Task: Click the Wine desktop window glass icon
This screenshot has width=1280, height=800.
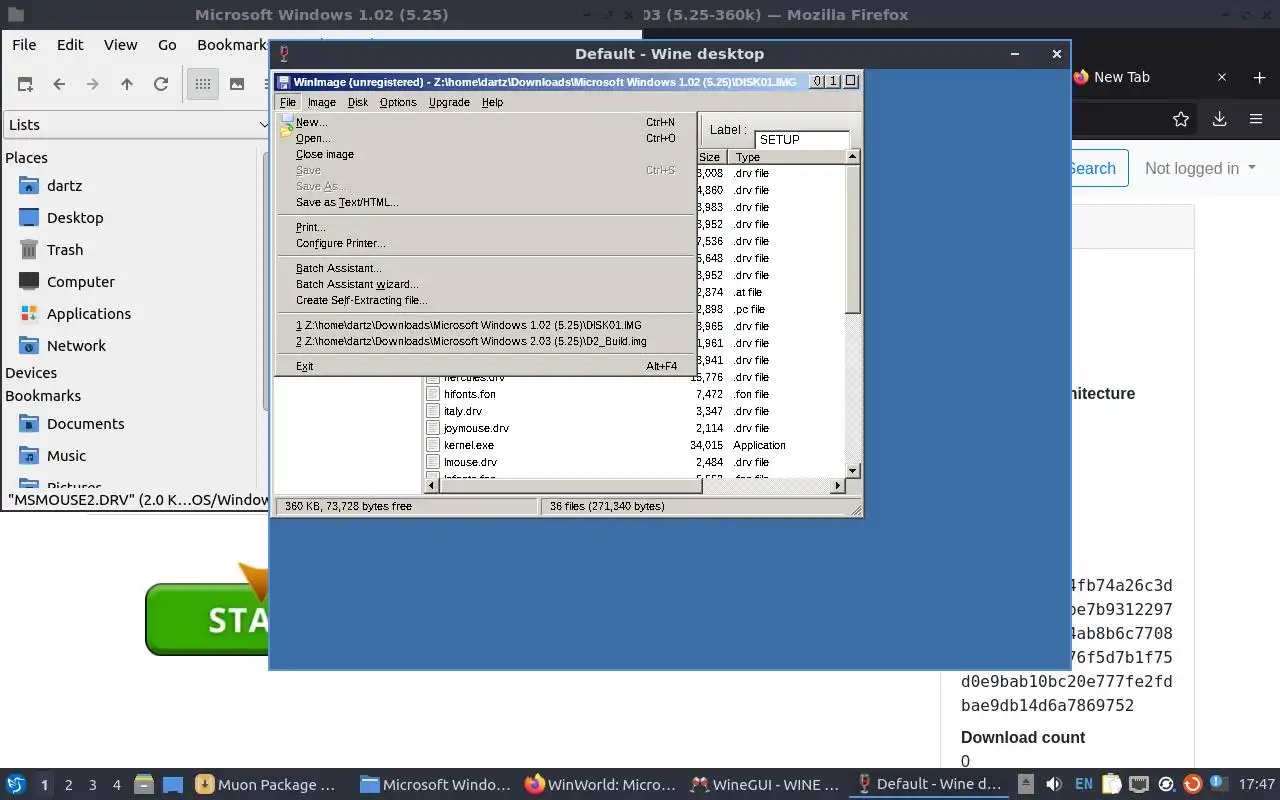Action: pos(284,54)
